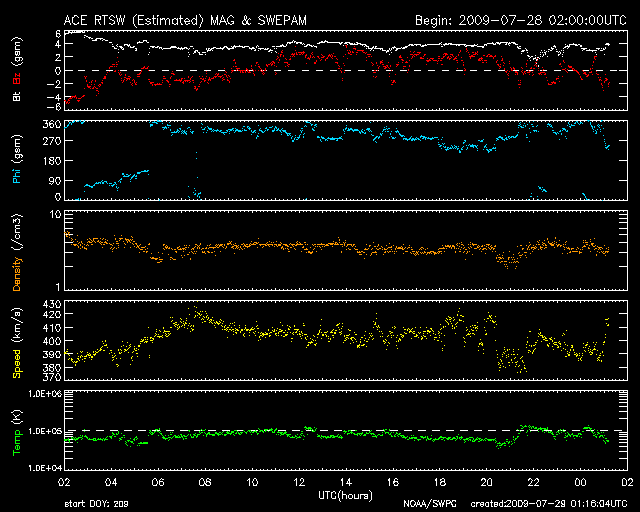Click the '430' tick on the Speed axis
Image resolution: width=640 pixels, height=512 pixels.
tap(52, 304)
